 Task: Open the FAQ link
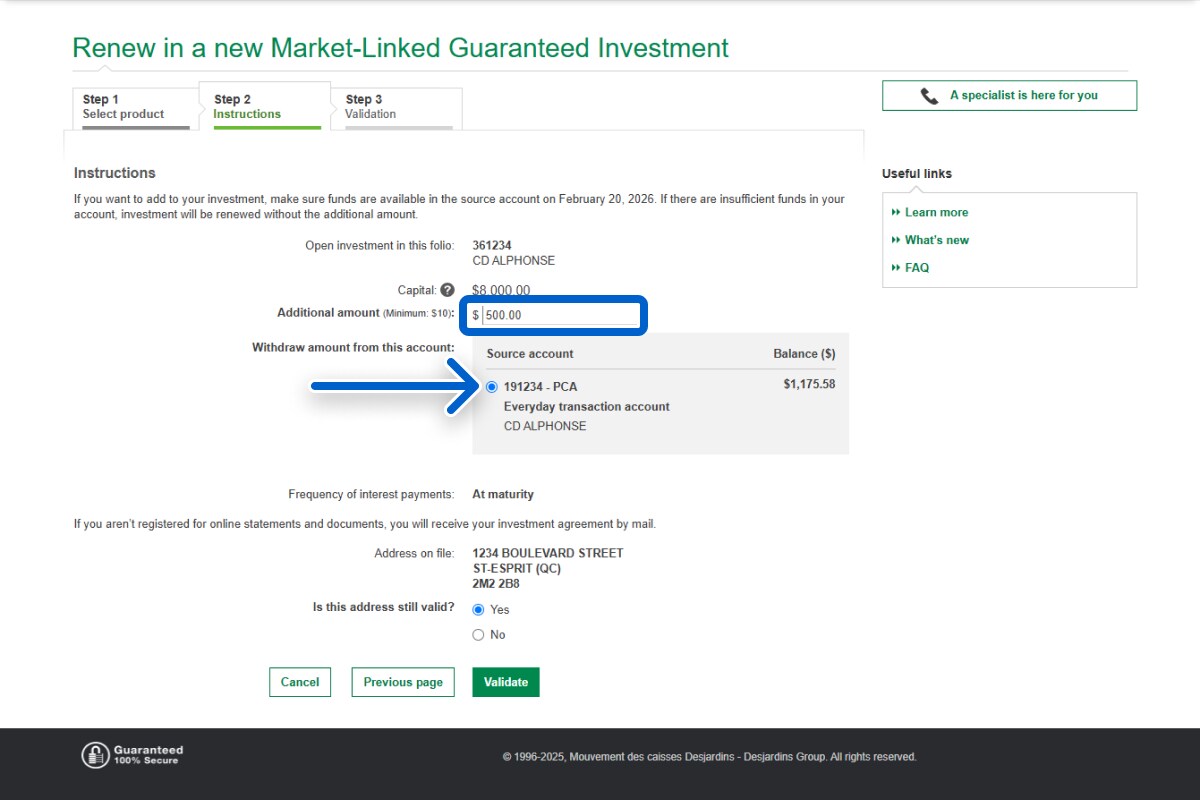[917, 268]
